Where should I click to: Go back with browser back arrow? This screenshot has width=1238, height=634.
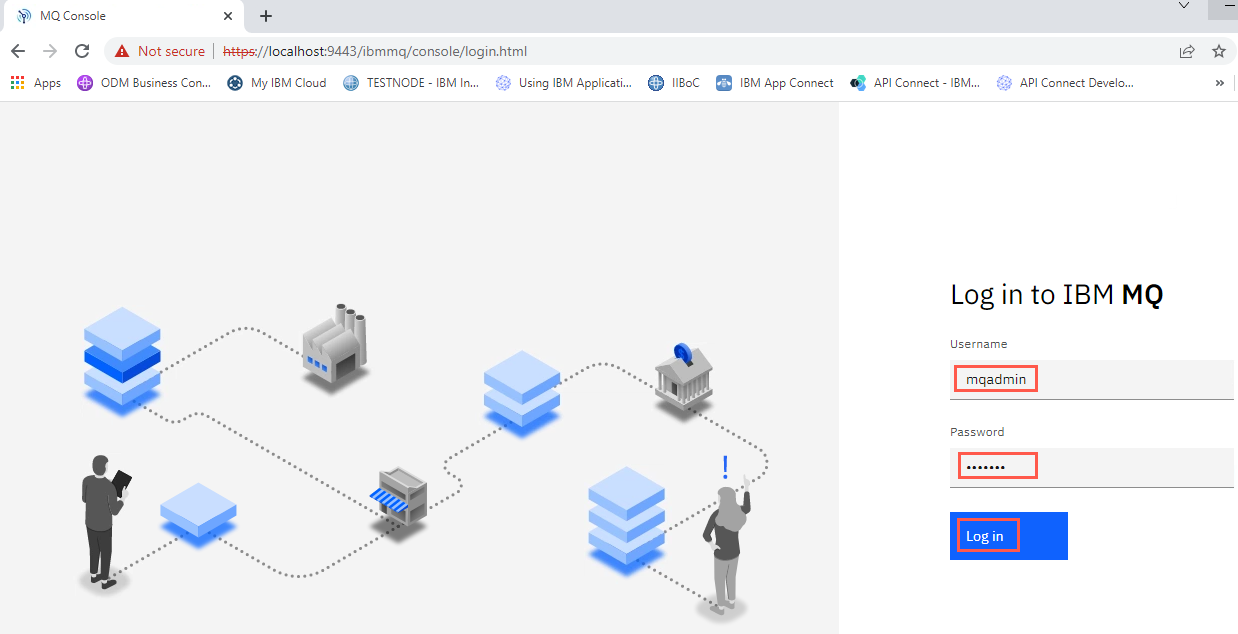coord(18,51)
